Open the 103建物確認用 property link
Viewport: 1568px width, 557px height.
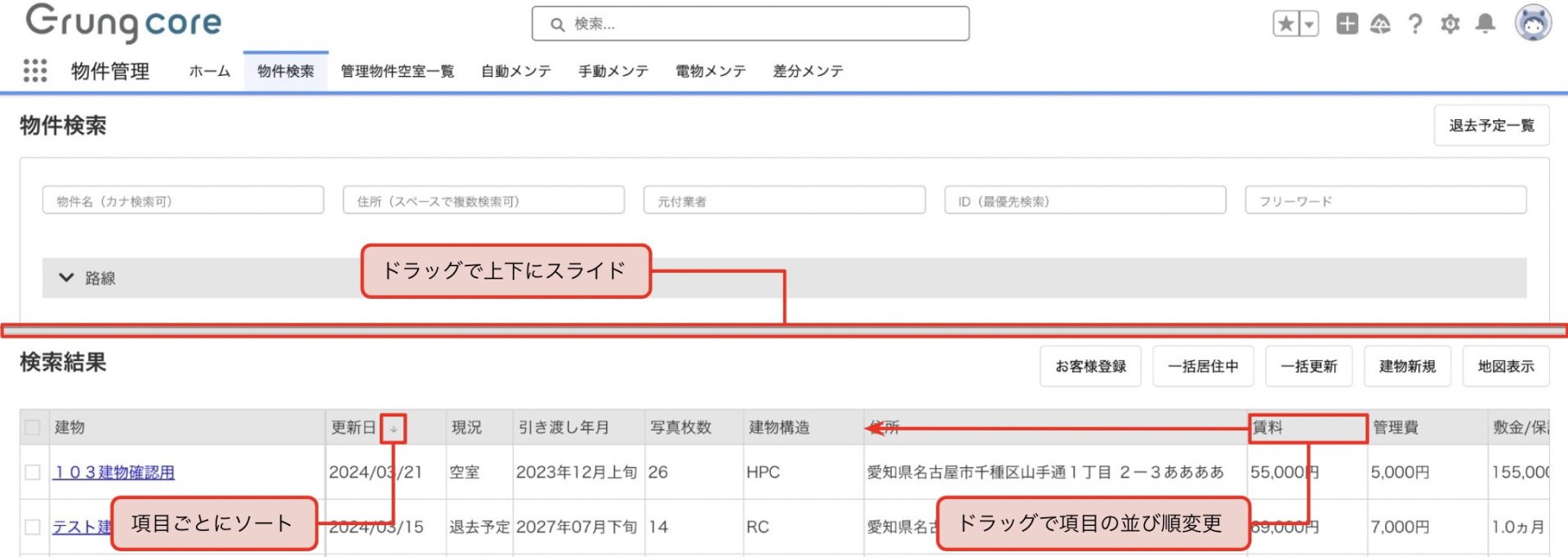point(114,472)
